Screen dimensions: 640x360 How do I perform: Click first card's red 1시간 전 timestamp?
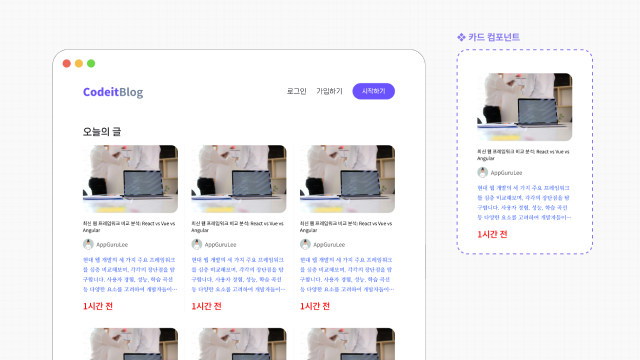(x=98, y=306)
